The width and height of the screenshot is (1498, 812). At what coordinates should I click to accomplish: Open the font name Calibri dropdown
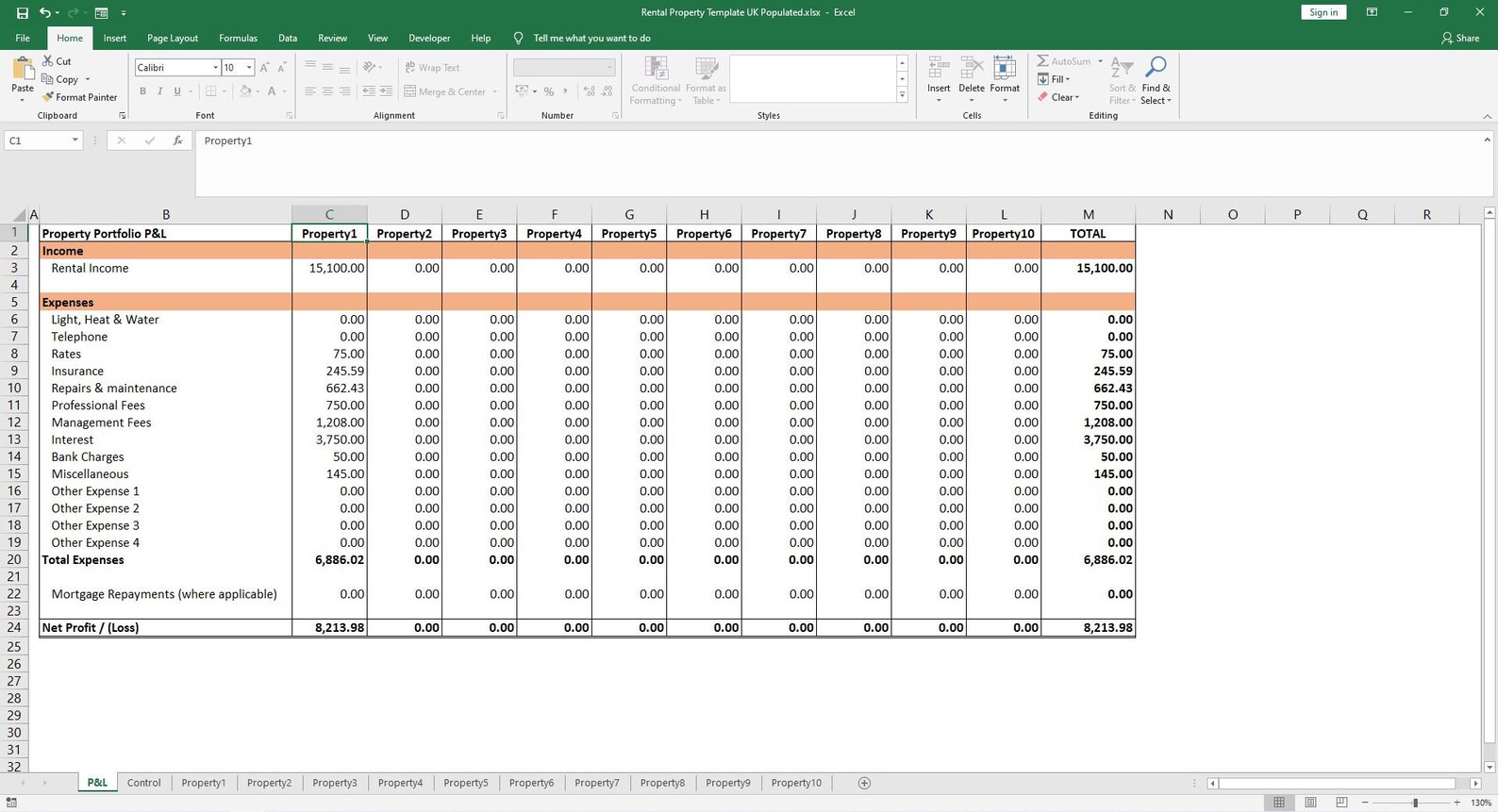[215, 68]
